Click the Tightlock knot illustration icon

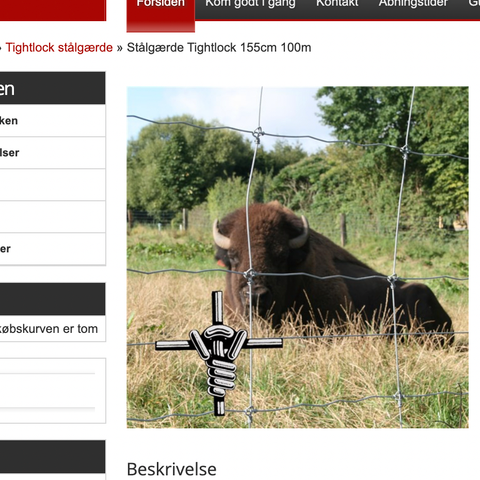click(x=219, y=353)
